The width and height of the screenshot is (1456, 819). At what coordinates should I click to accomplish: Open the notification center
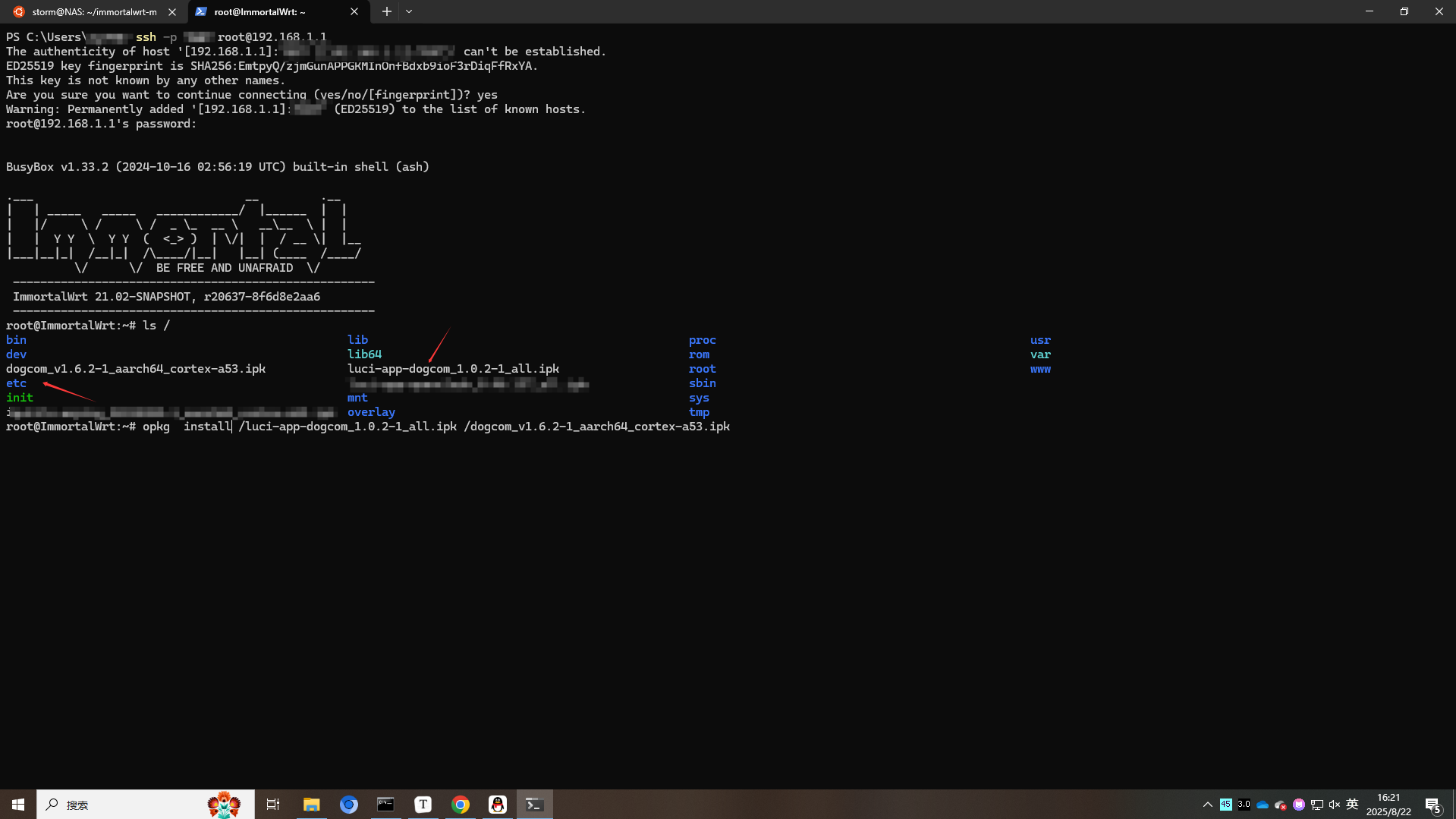(x=1432, y=805)
